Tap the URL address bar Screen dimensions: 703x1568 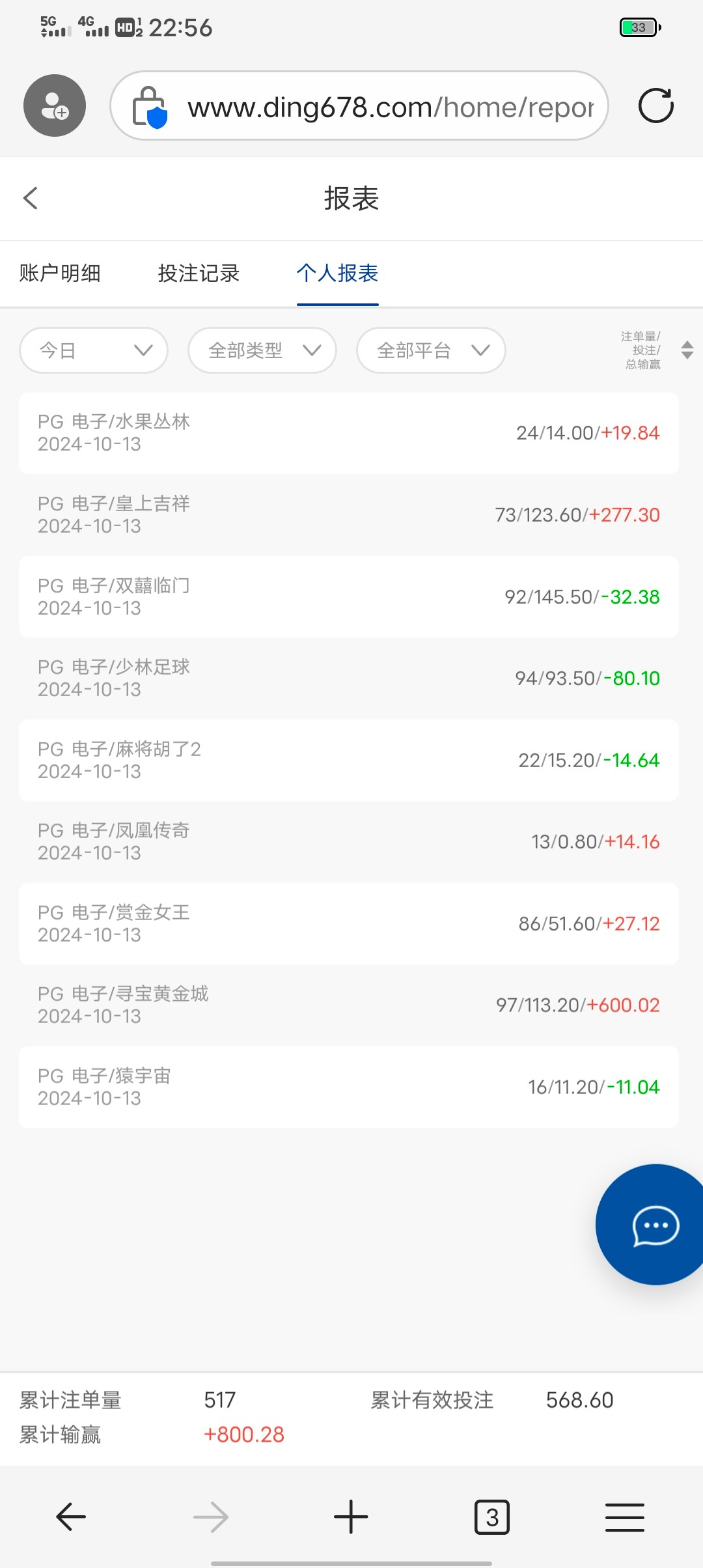click(391, 107)
